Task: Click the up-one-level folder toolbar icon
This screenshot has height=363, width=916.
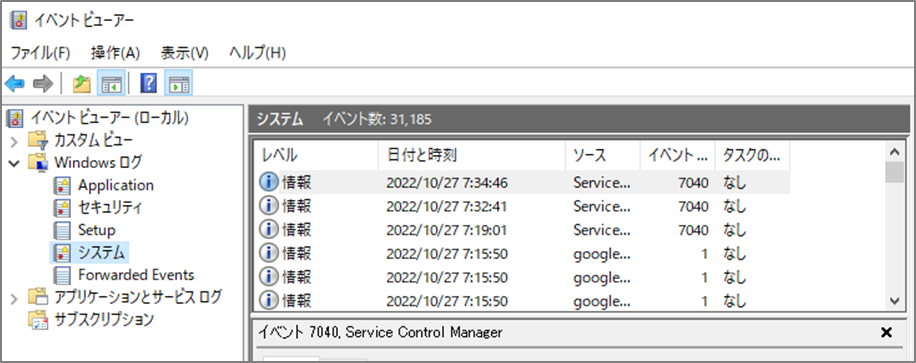Action: tap(81, 84)
